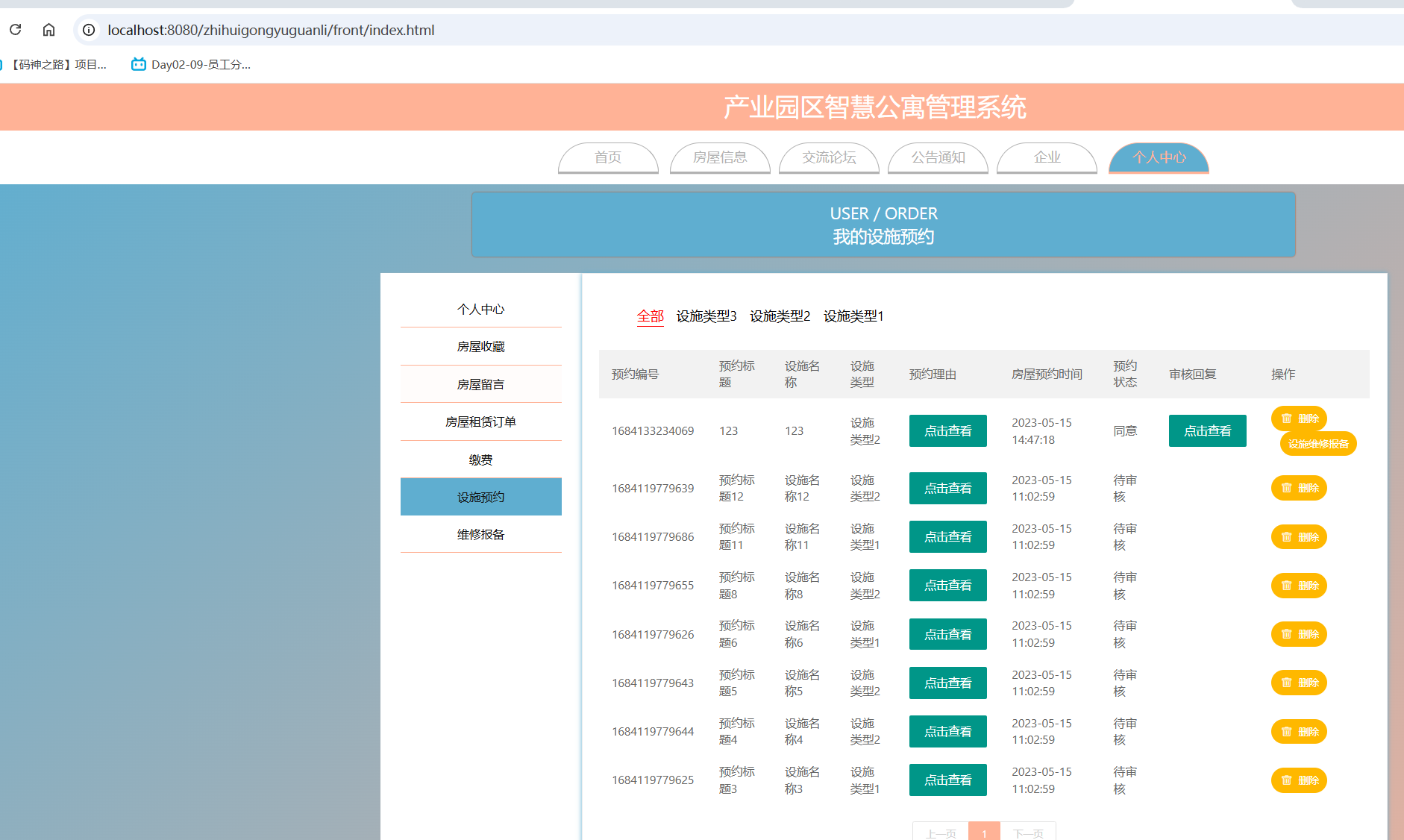This screenshot has width=1404, height=840.
Task: Go to browser home with the house icon
Action: [48, 30]
